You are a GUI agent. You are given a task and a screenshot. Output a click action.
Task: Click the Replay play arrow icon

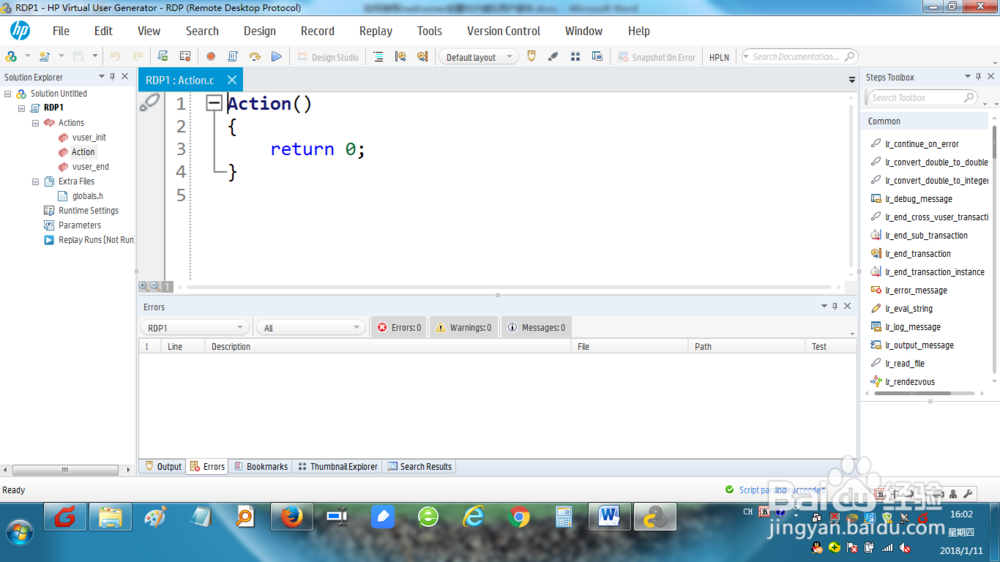[277, 57]
